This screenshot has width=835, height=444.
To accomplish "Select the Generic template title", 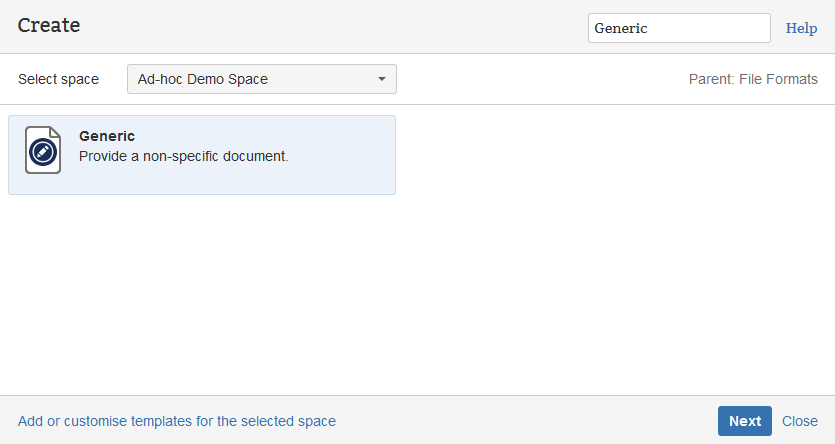I will pos(107,136).
